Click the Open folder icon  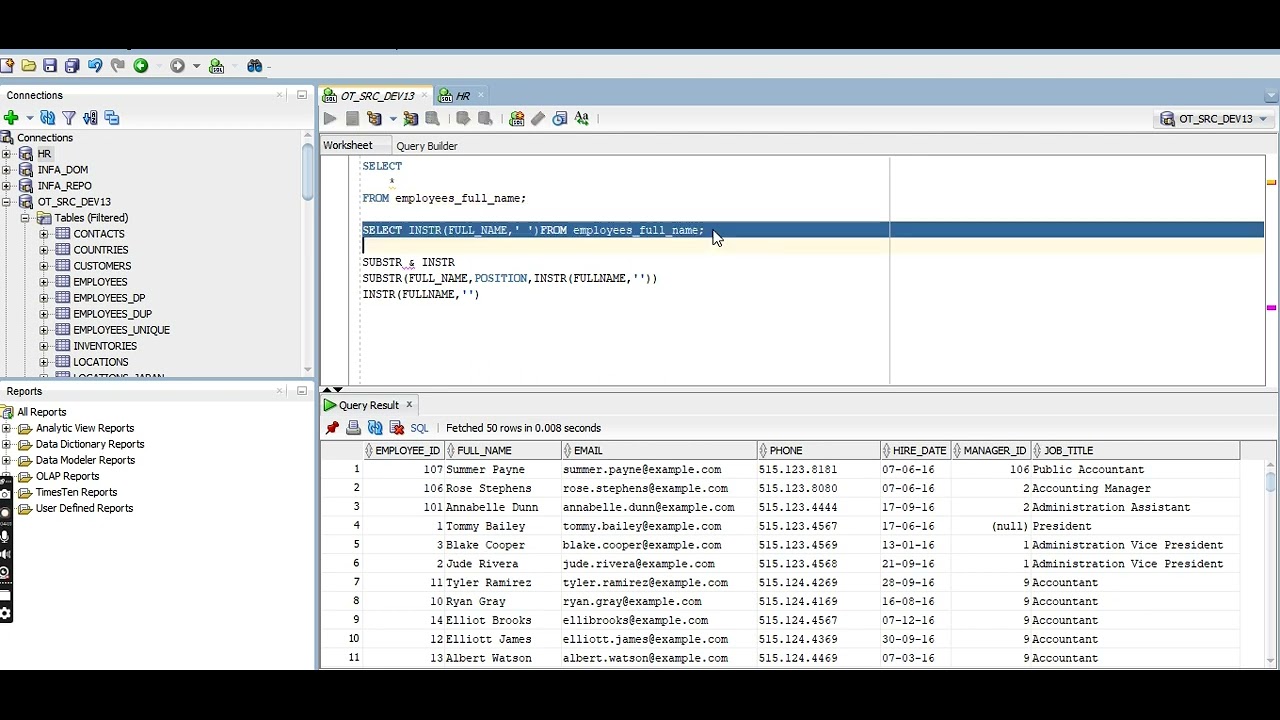29,66
